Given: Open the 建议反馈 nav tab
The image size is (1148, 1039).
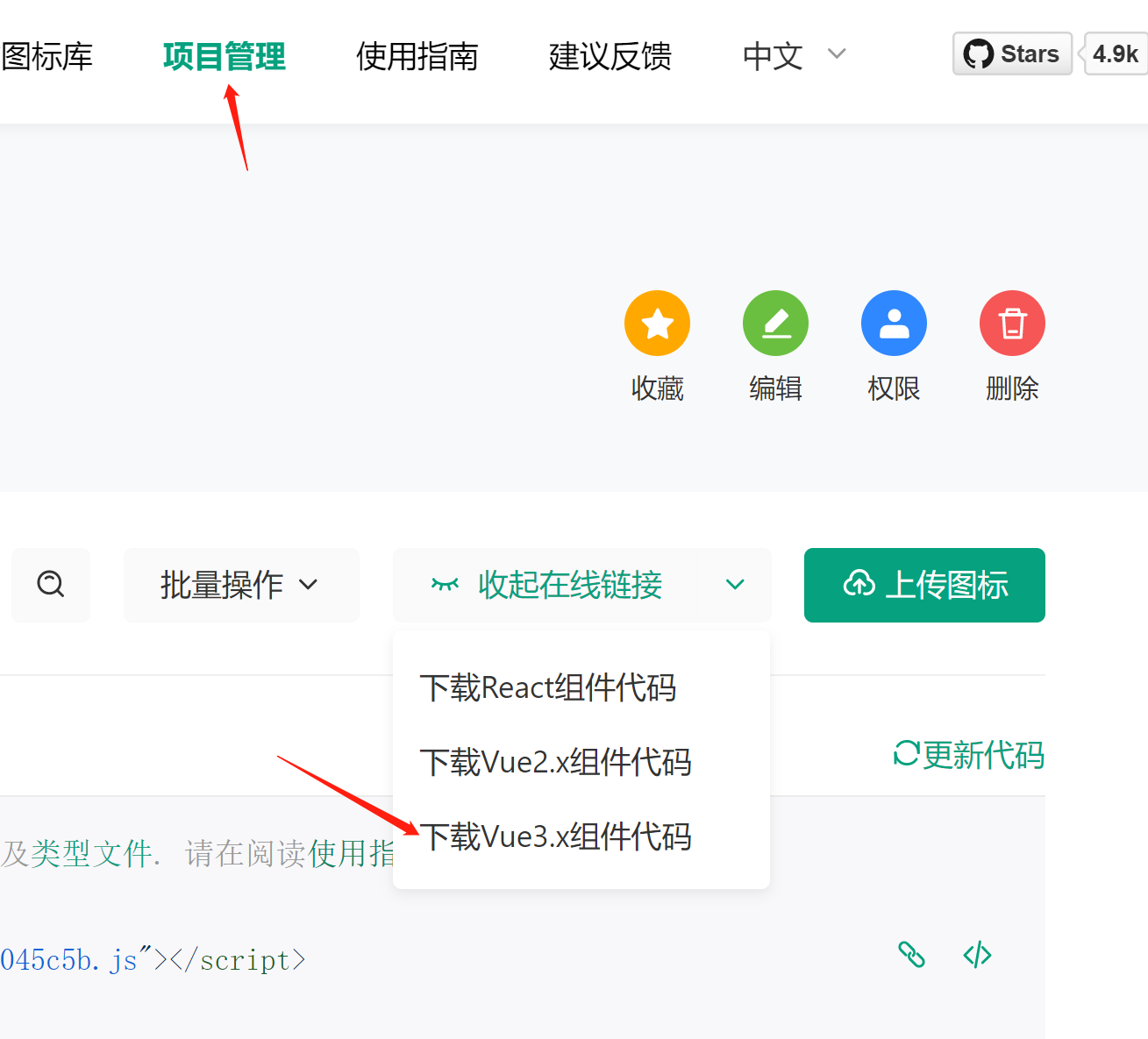Looking at the screenshot, I should pos(610,56).
